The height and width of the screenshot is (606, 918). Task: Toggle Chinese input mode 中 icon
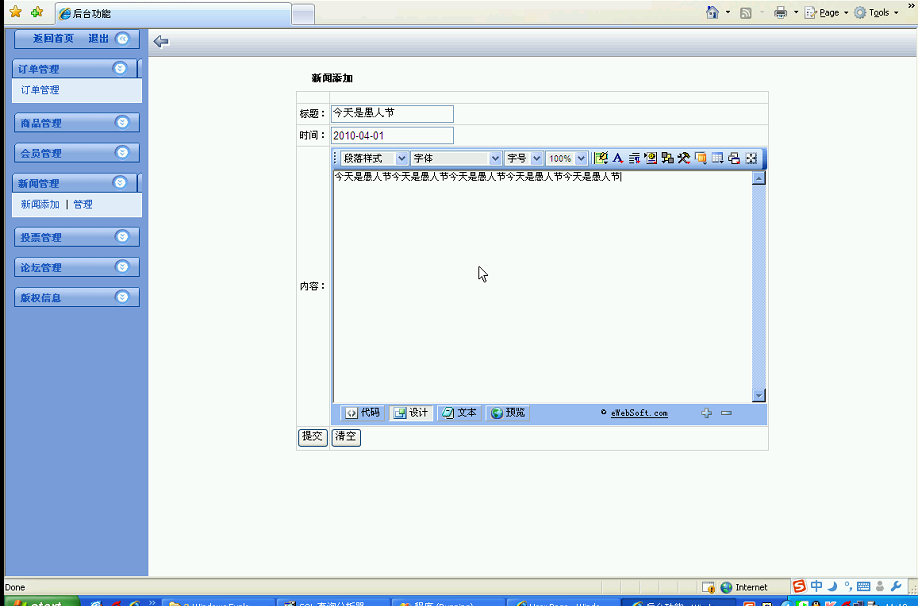point(817,586)
